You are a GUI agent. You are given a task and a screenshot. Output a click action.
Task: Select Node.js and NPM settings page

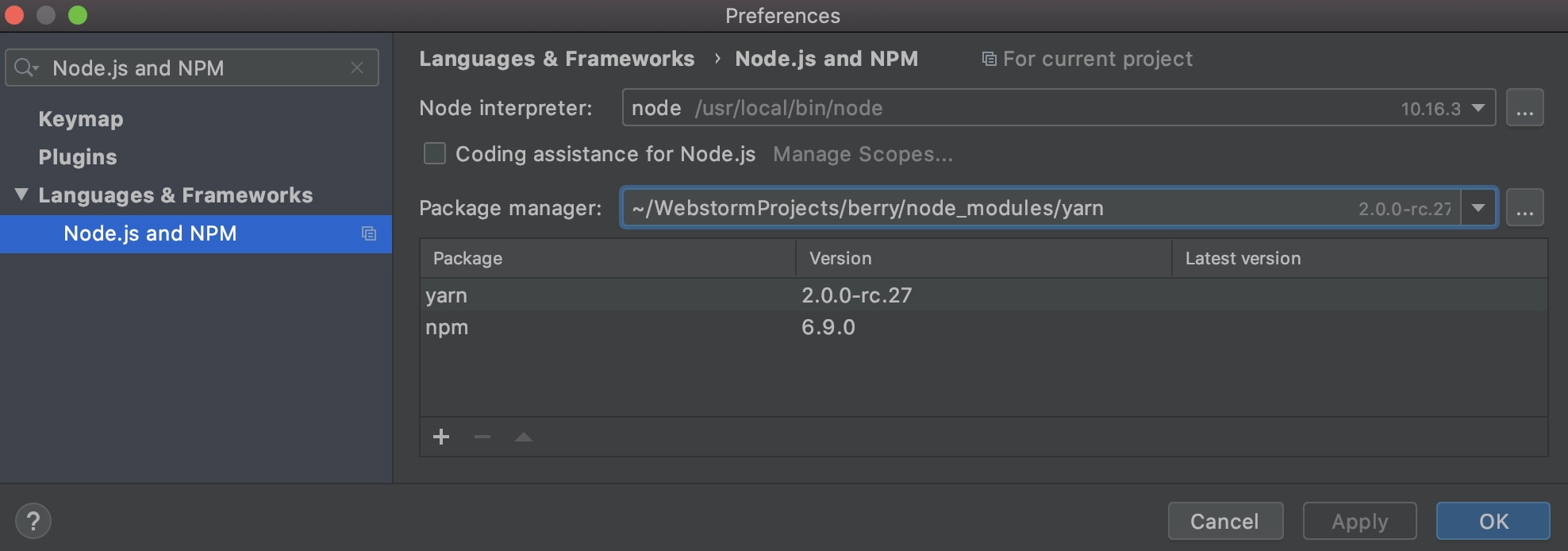[195, 233]
